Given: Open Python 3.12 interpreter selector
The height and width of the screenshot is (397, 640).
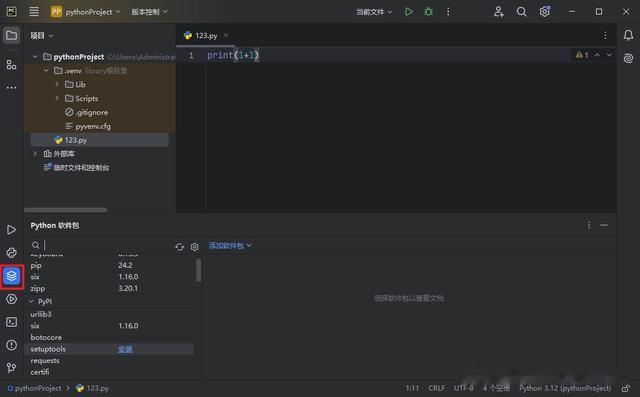Looking at the screenshot, I should point(565,388).
